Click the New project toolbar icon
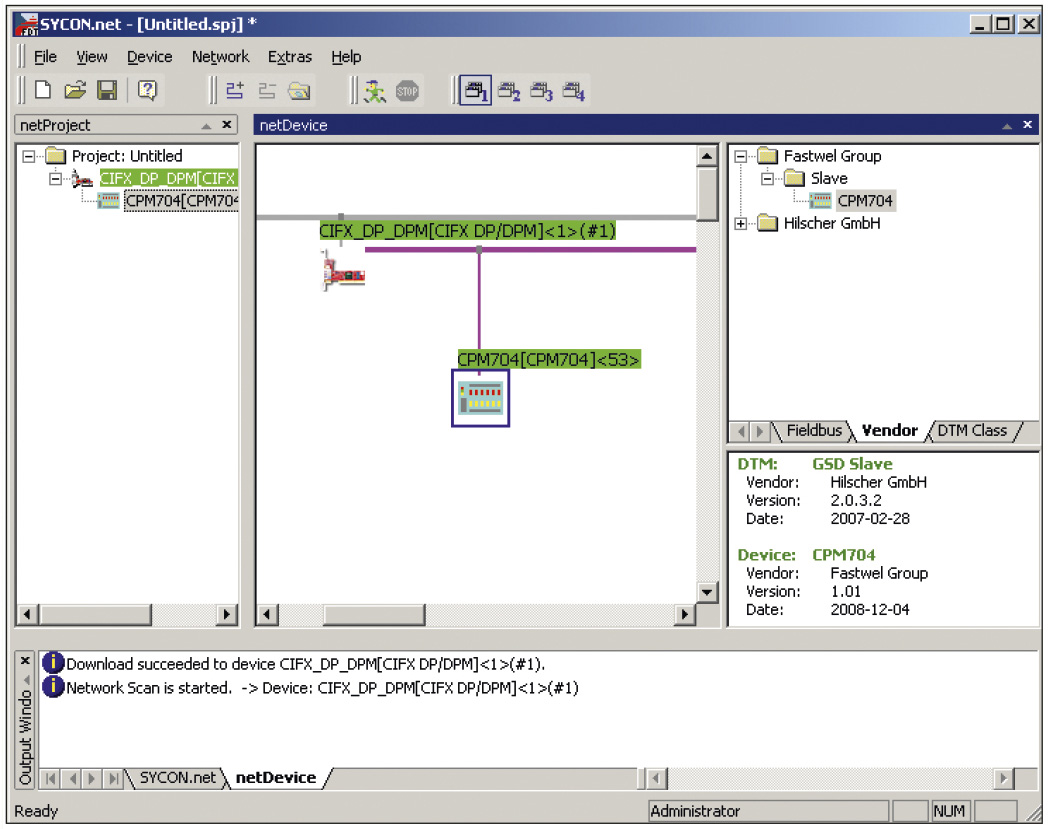The height and width of the screenshot is (829, 1048). tap(43, 90)
